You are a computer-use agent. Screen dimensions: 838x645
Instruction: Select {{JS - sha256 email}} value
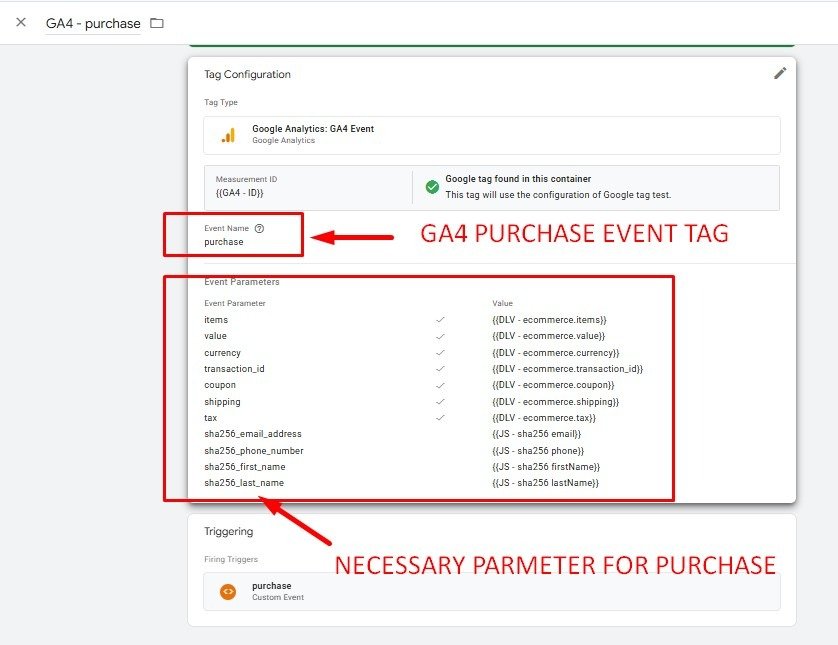click(537, 434)
